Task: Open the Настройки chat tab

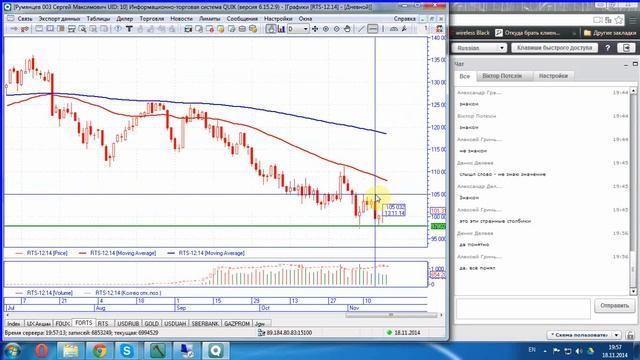Action: point(553,76)
